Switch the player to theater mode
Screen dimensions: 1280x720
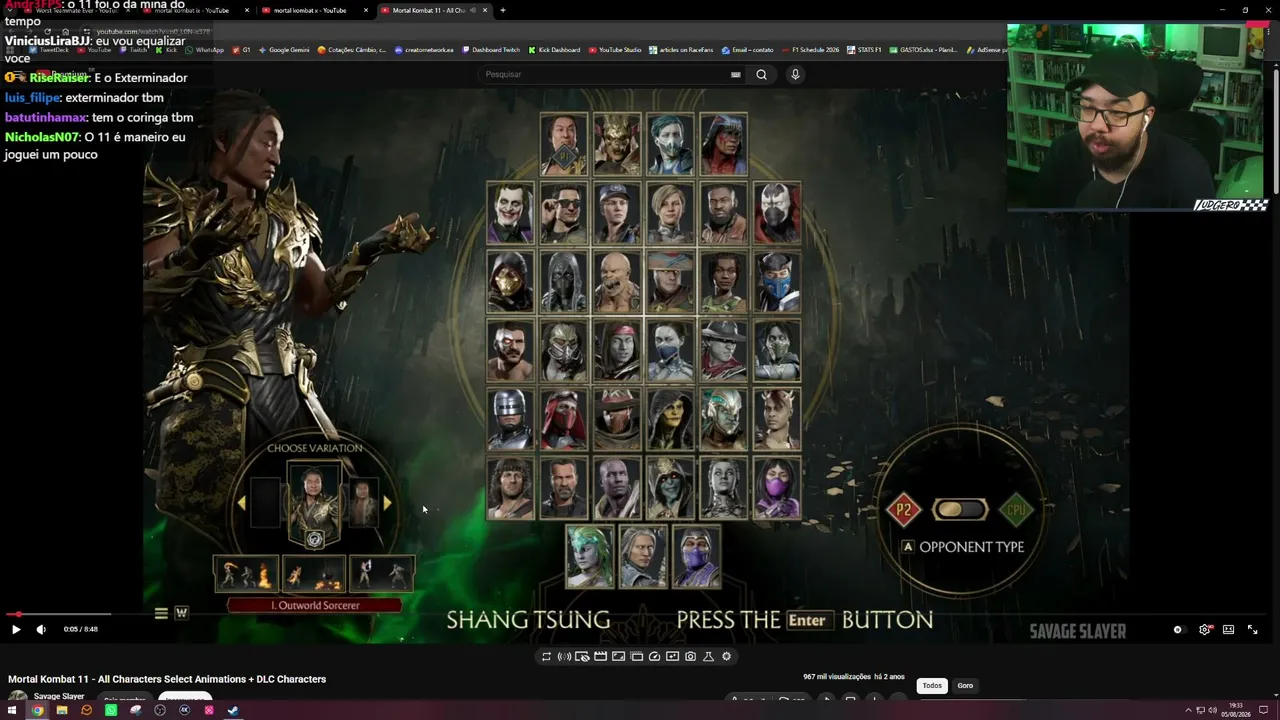click(1228, 630)
